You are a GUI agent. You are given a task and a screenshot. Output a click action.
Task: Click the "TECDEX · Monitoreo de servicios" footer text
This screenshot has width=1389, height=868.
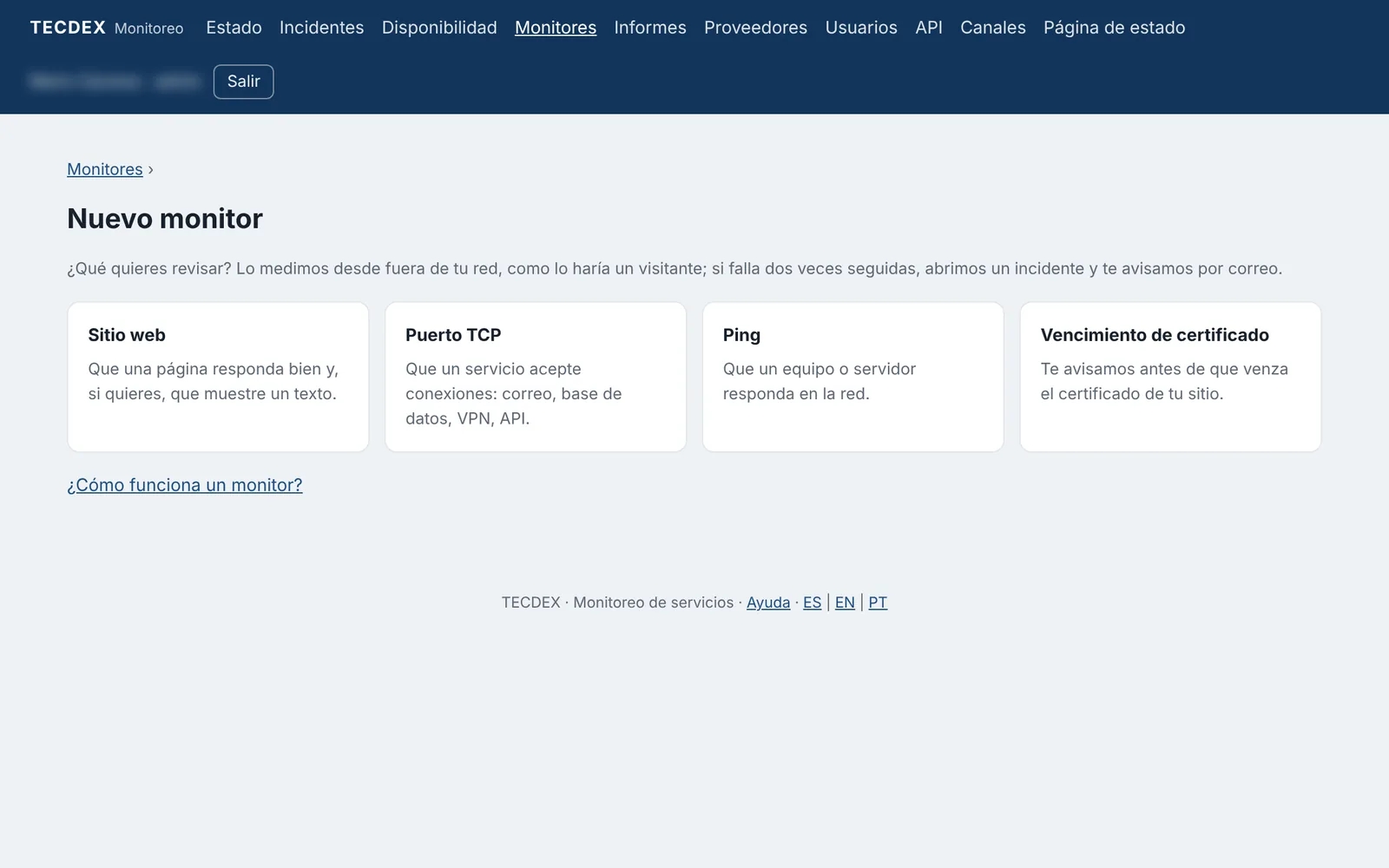click(x=617, y=602)
